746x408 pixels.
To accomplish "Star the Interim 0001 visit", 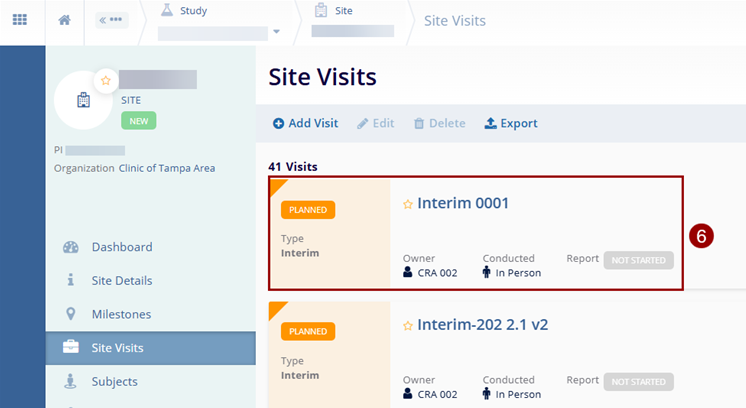I will point(408,204).
